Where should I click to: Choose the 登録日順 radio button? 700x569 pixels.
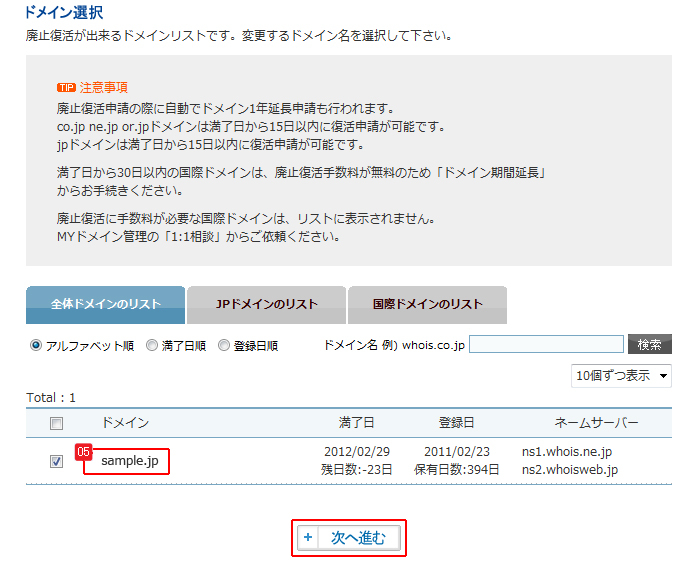tap(224, 346)
